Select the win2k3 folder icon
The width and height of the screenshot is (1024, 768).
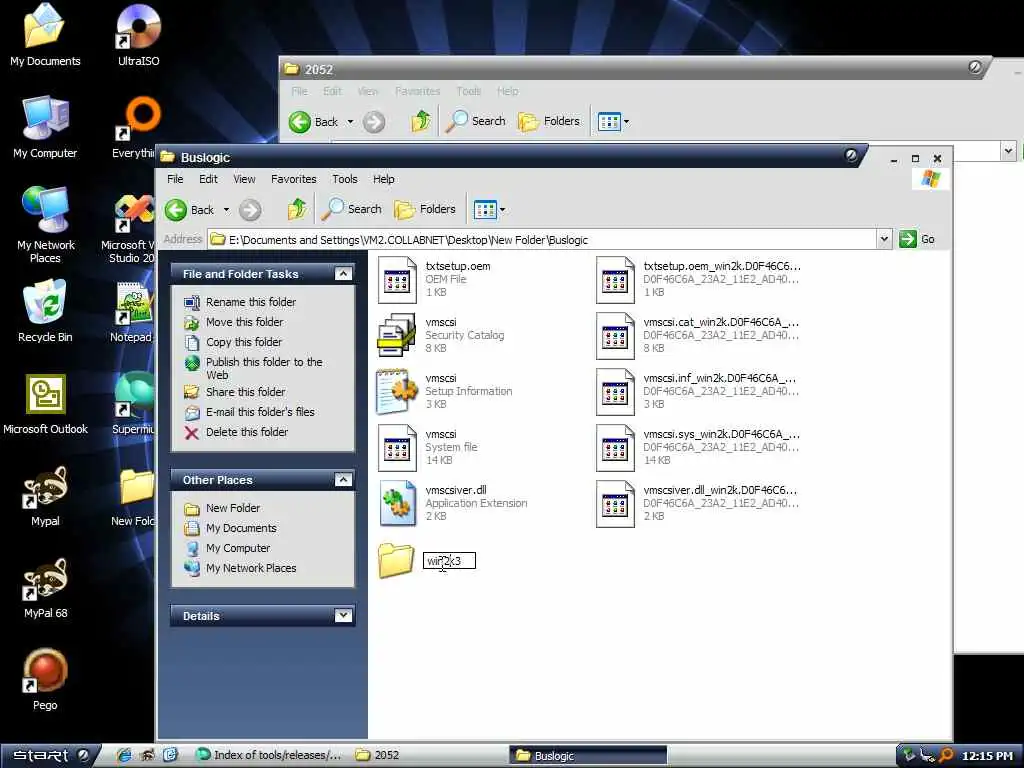coord(396,560)
